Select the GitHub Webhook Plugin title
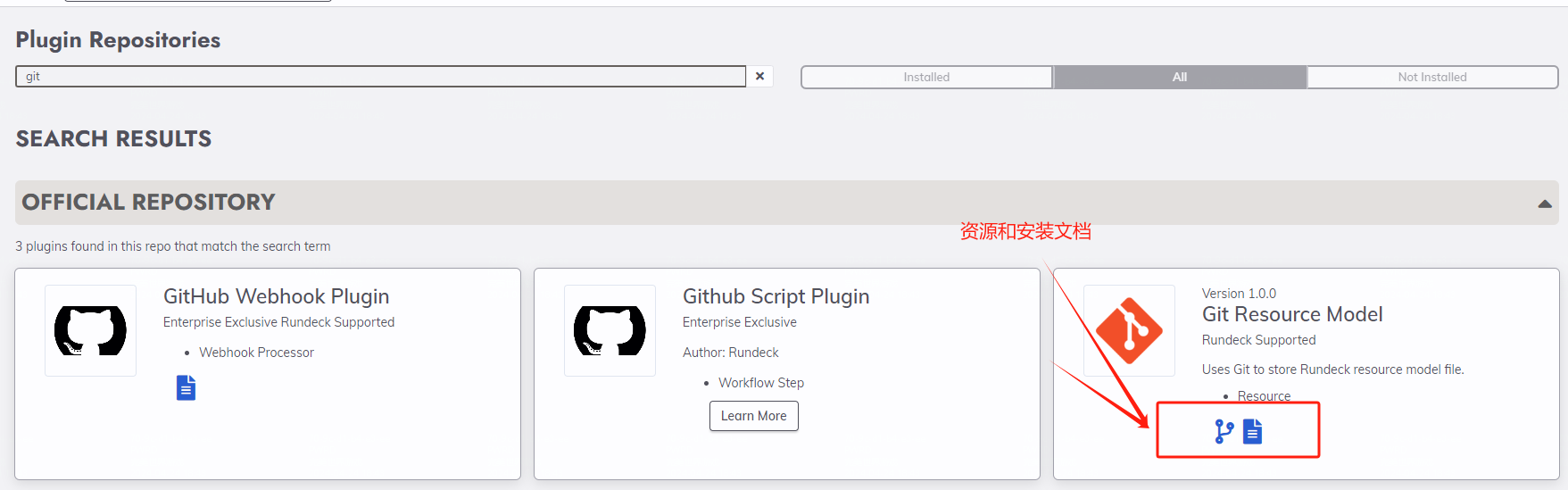 (x=276, y=296)
